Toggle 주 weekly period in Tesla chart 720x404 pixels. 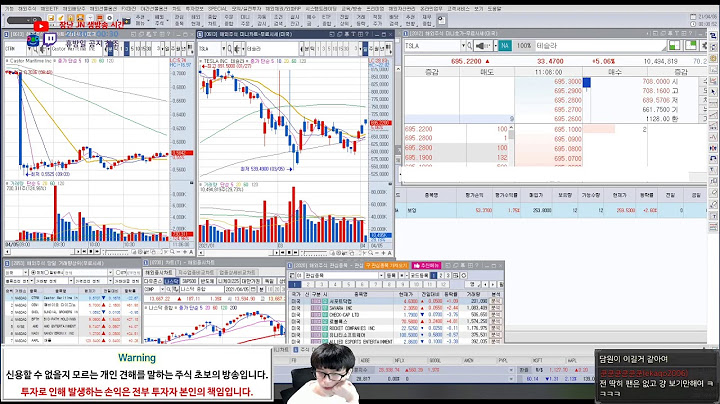pos(371,49)
